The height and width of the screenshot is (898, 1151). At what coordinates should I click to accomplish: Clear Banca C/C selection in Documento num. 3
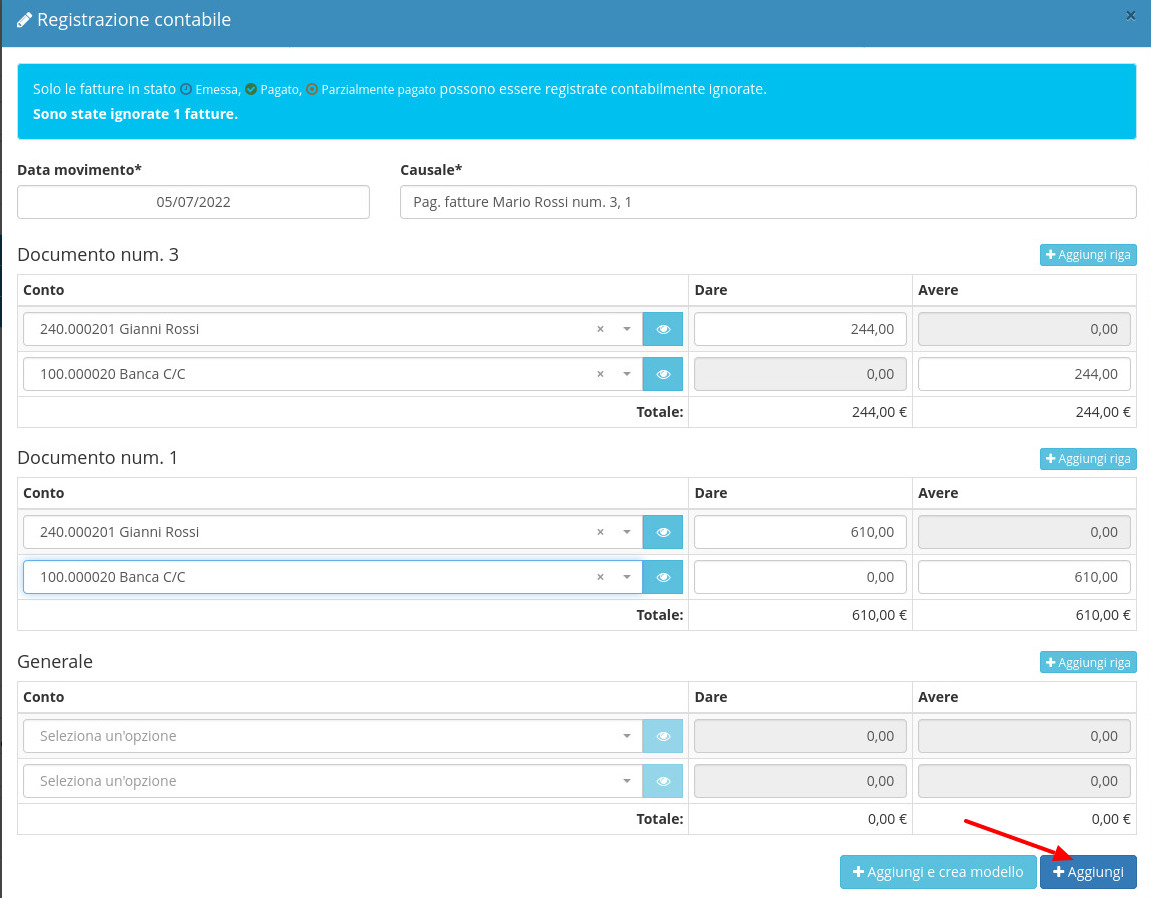coord(600,374)
